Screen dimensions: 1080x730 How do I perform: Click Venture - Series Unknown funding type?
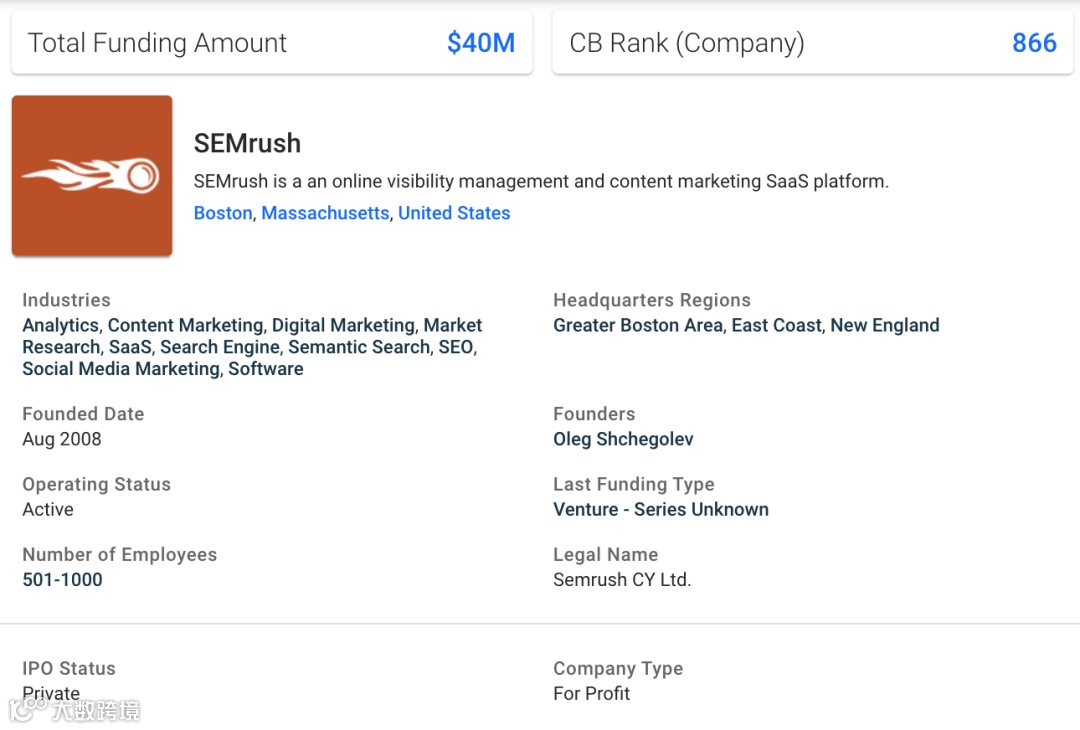pos(661,509)
